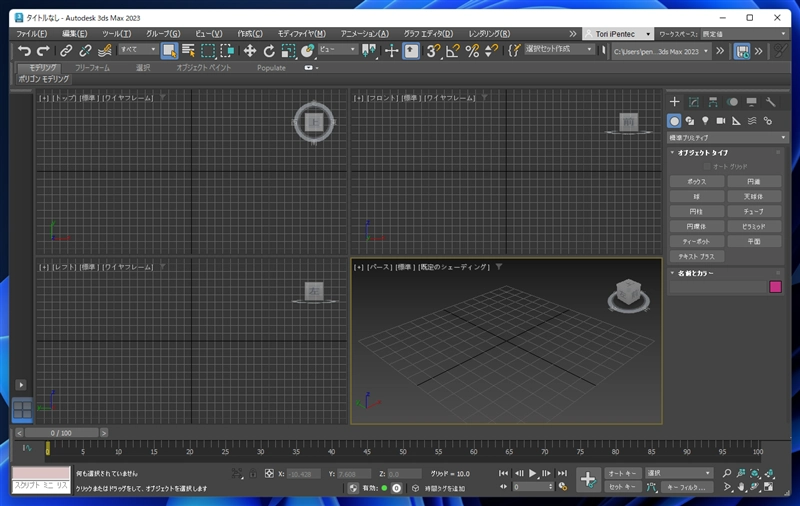Open Select by Name list icon
Viewport: 800px width, 506px height.
[x=188, y=50]
